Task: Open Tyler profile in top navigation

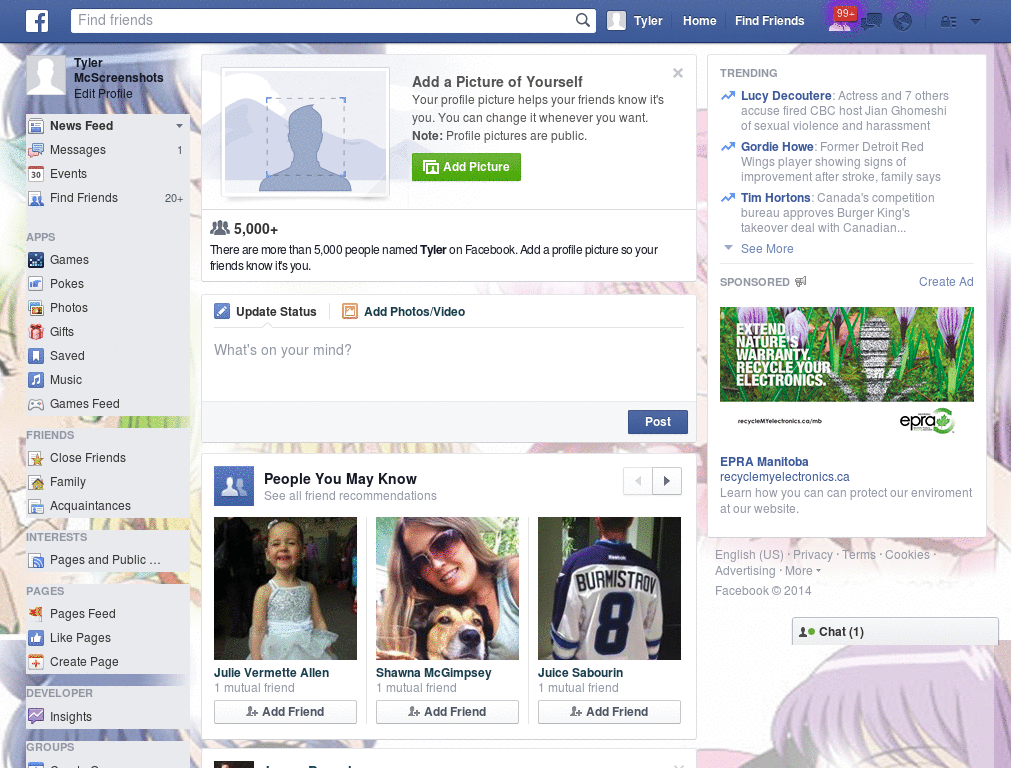Action: [x=635, y=21]
